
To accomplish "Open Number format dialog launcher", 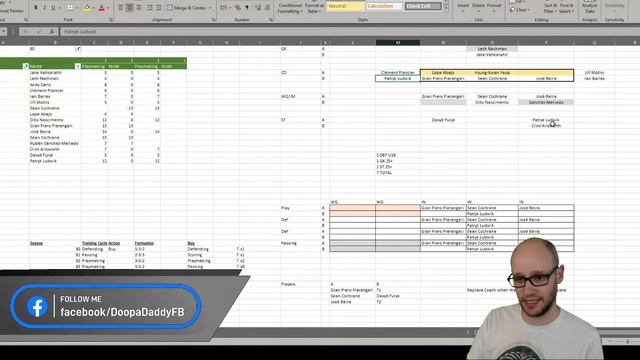I will coord(271,20).
